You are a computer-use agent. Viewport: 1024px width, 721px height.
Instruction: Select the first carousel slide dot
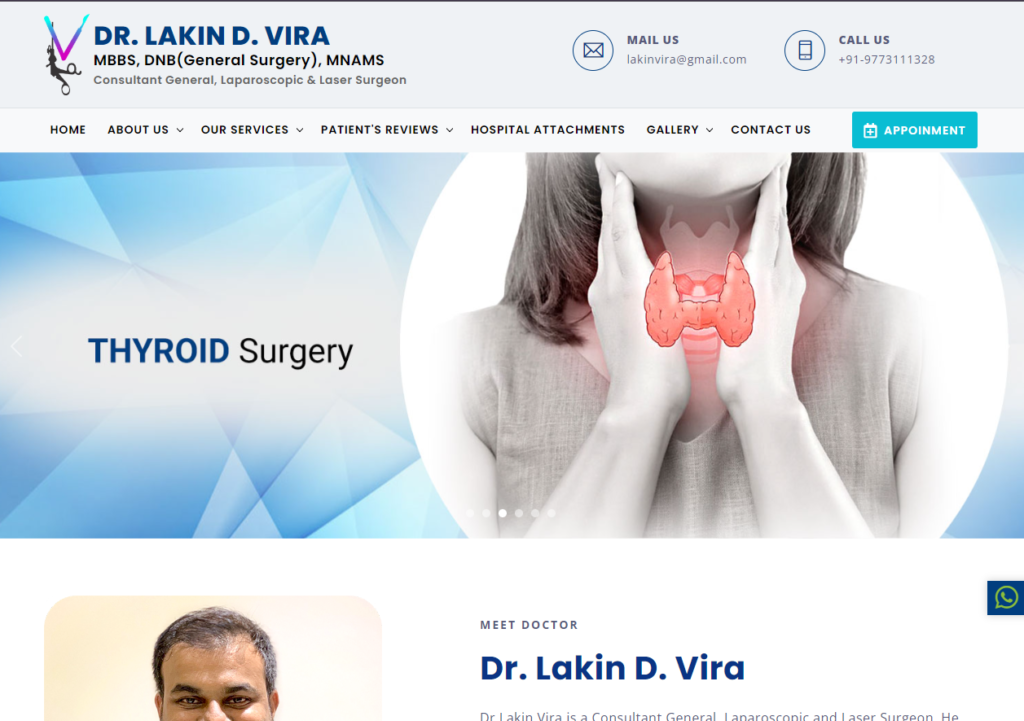coord(470,513)
